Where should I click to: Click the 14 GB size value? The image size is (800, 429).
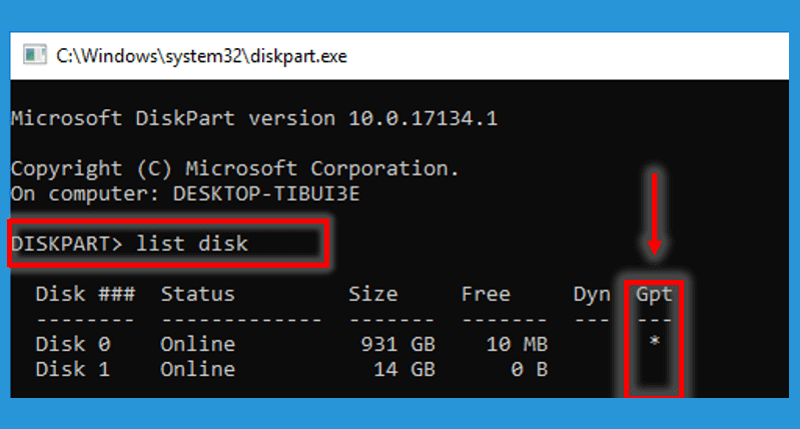pos(405,369)
